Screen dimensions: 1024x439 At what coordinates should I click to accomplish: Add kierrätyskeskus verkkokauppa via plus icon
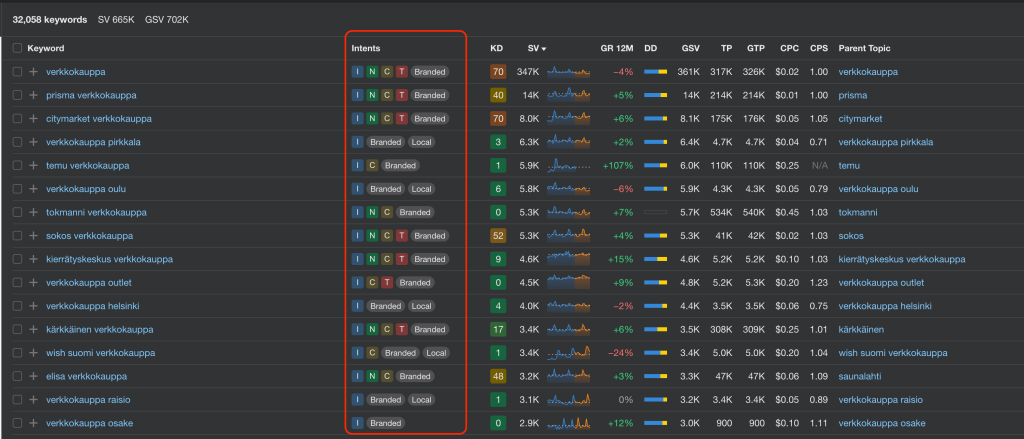(x=33, y=259)
